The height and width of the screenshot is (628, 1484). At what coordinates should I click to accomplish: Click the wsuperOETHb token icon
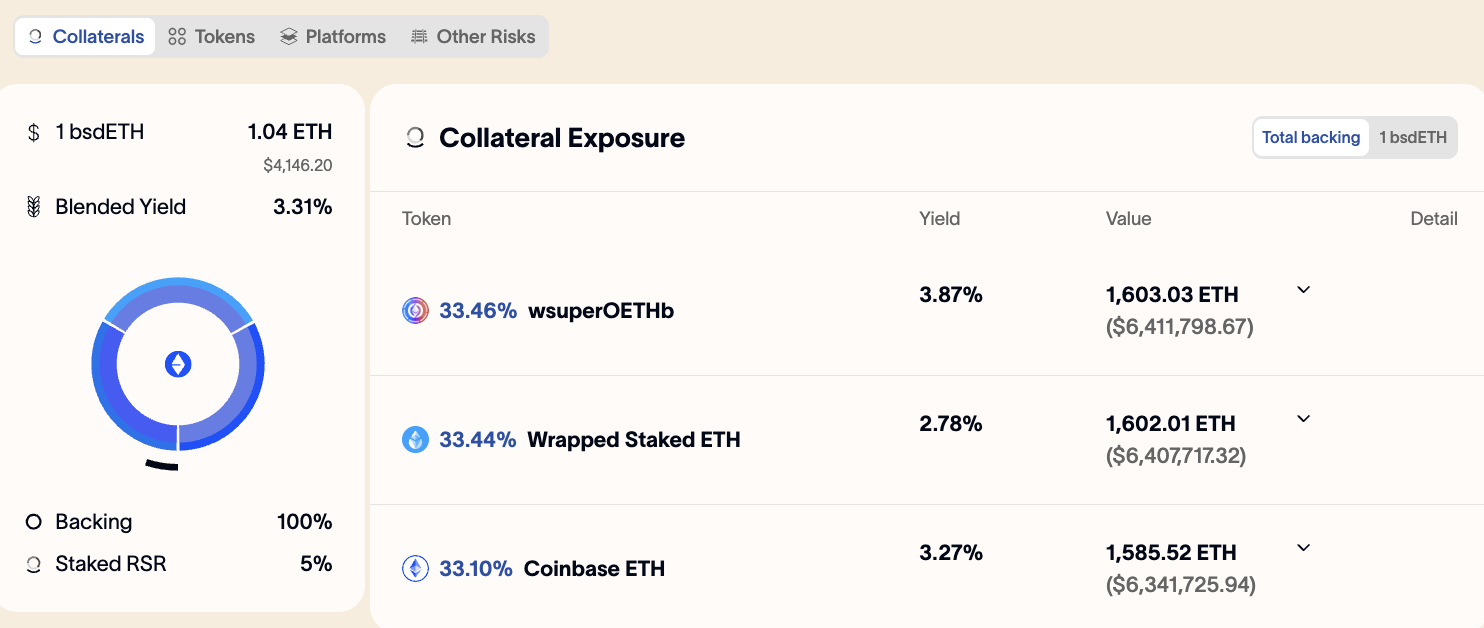(415, 311)
